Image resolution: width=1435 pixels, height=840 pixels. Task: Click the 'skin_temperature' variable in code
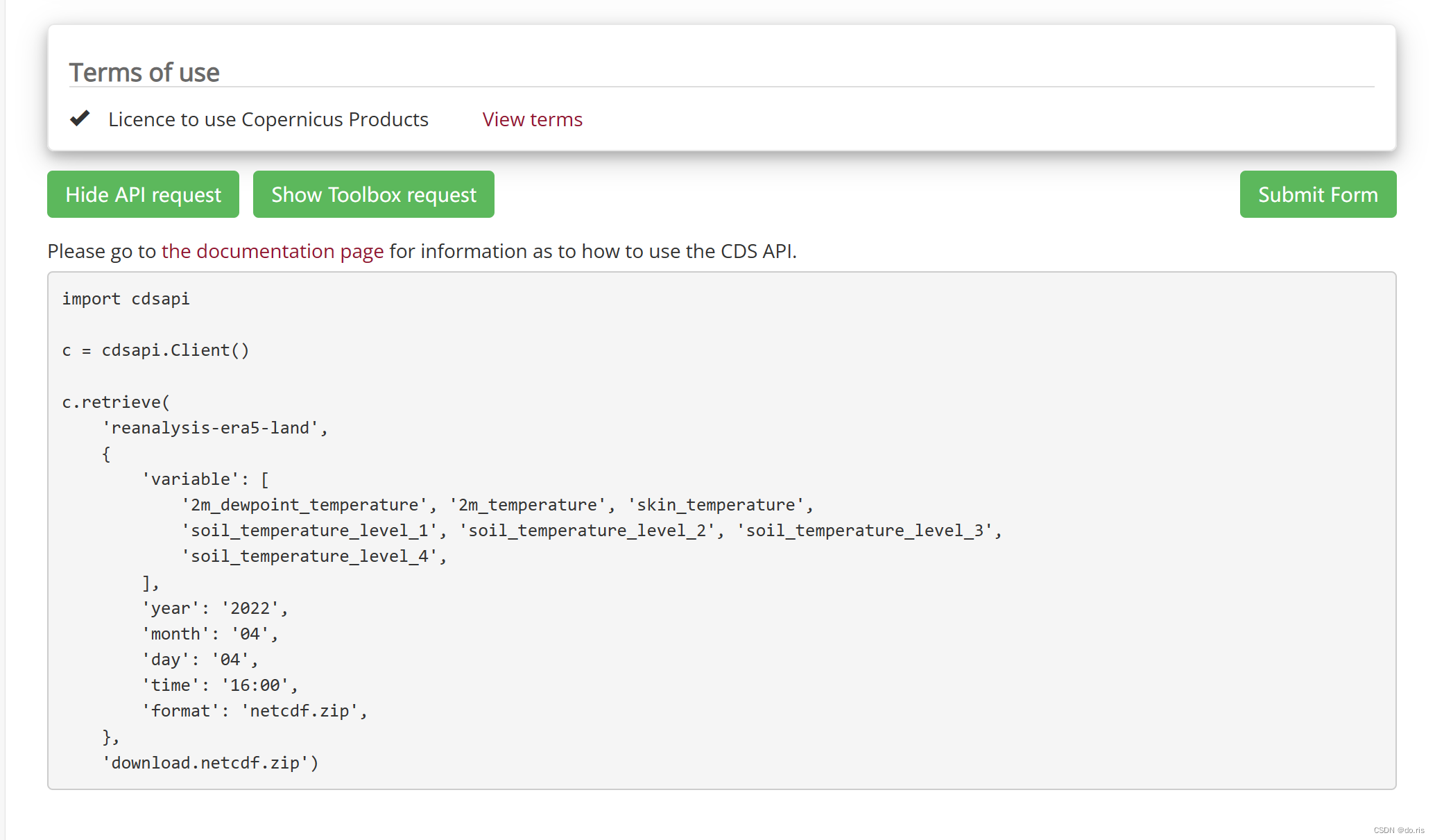715,505
